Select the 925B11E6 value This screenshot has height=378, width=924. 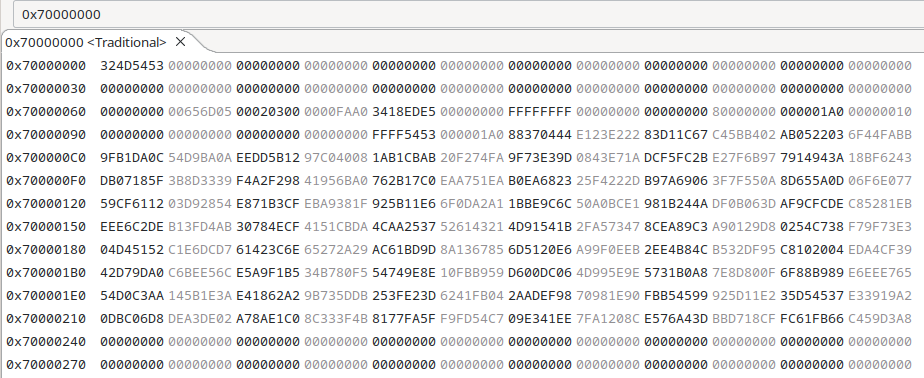click(404, 203)
